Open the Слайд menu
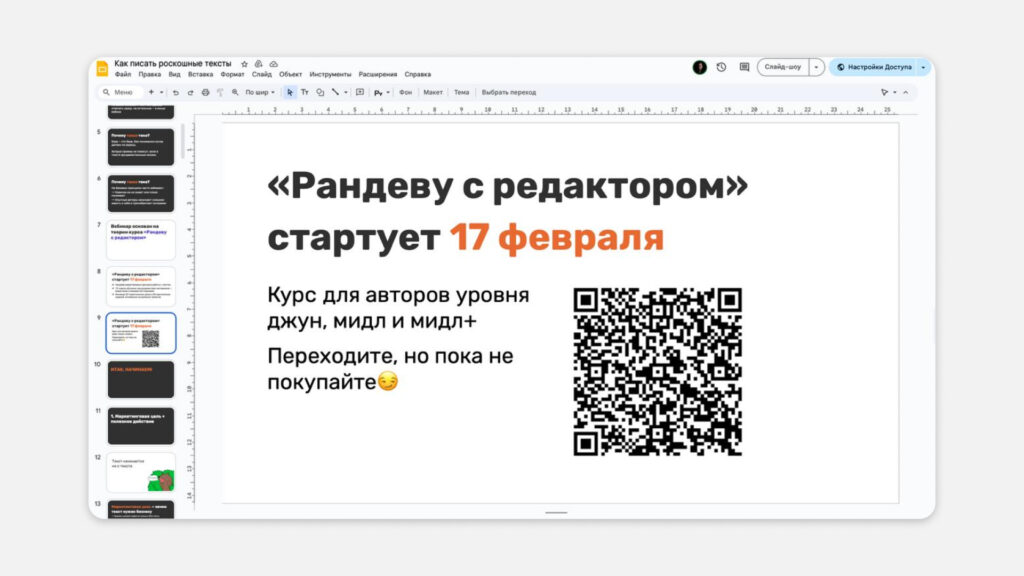This screenshot has width=1024, height=576. (x=262, y=74)
